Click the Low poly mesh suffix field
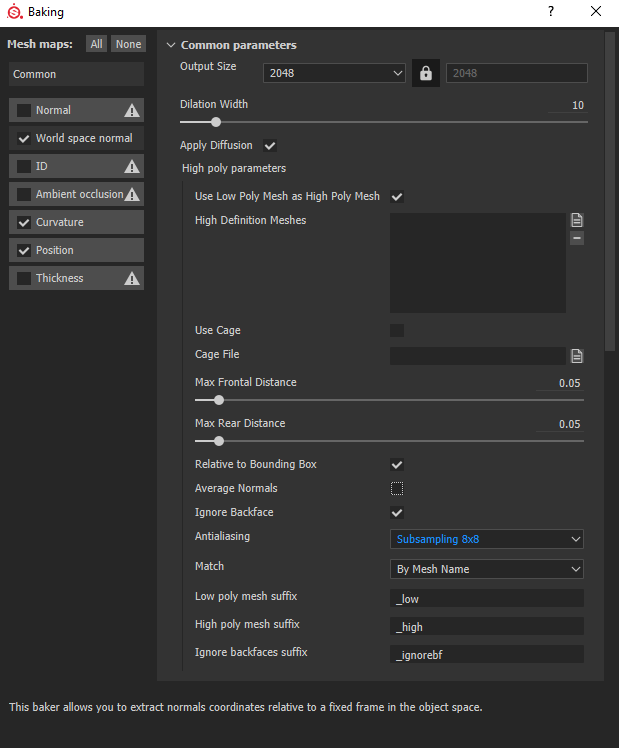 pos(486,598)
